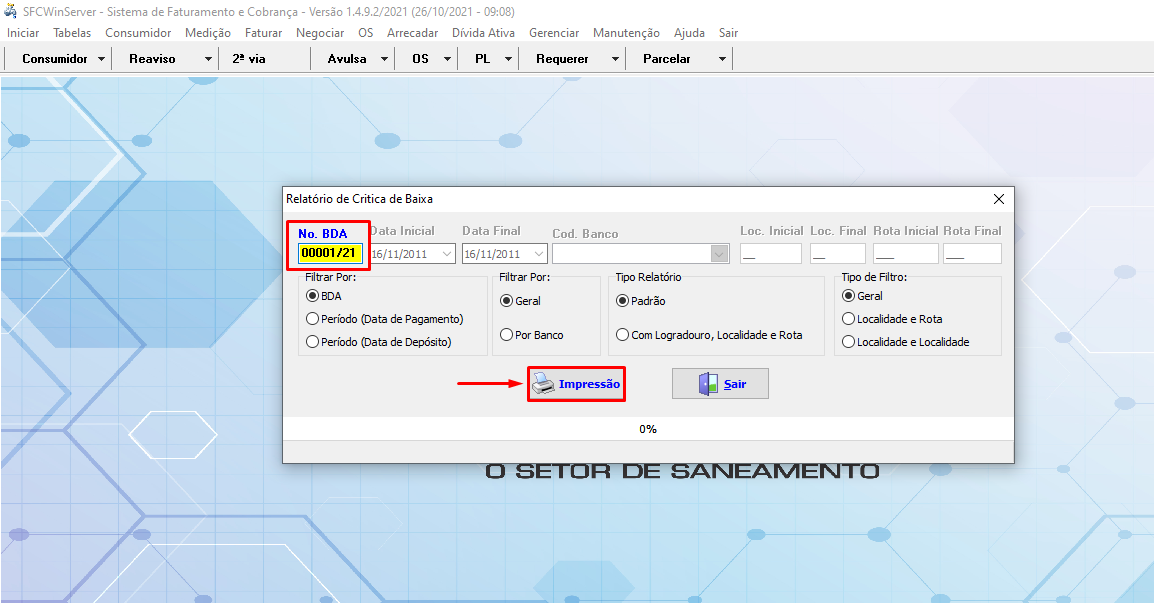Choose Com Logradouro, Localidade e Rota report type
Screen dimensions: 1154x603
click(624, 335)
